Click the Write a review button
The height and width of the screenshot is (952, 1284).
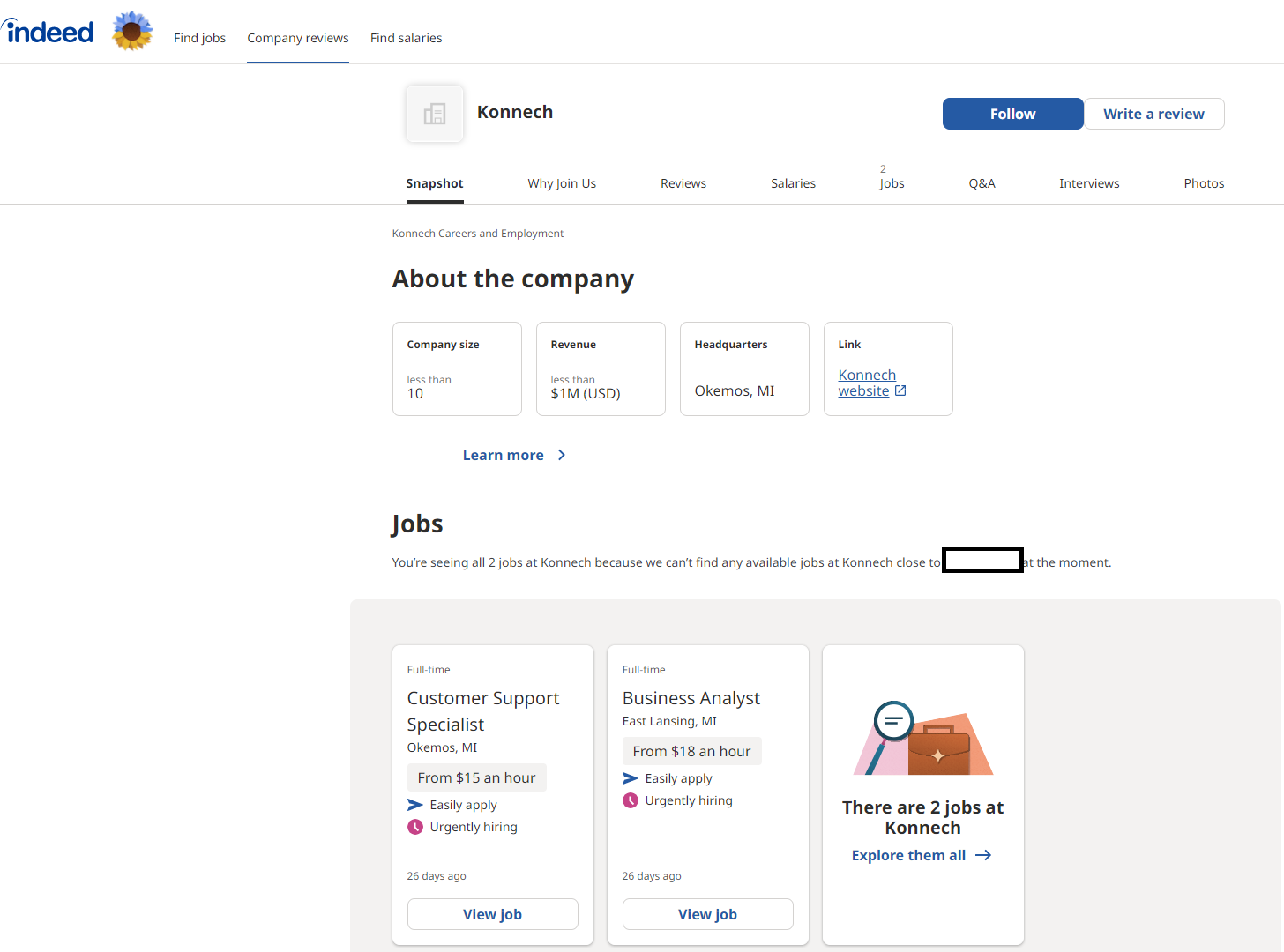(1154, 114)
